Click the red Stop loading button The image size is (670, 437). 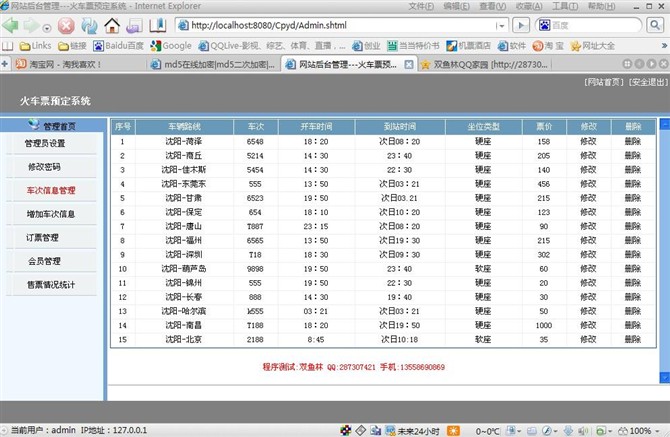tap(66, 26)
